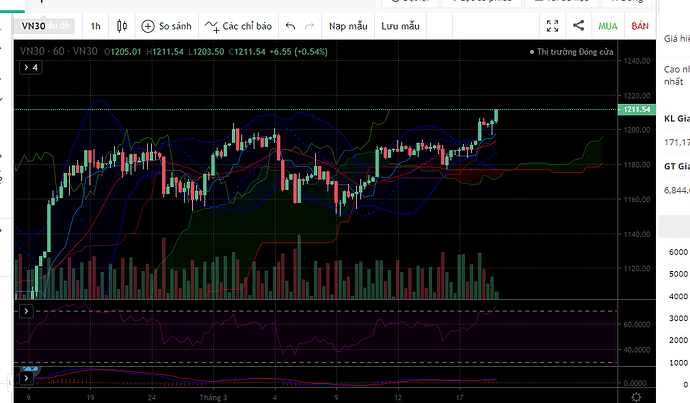Open chart settings gear icon

pyautogui.click(x=636, y=396)
